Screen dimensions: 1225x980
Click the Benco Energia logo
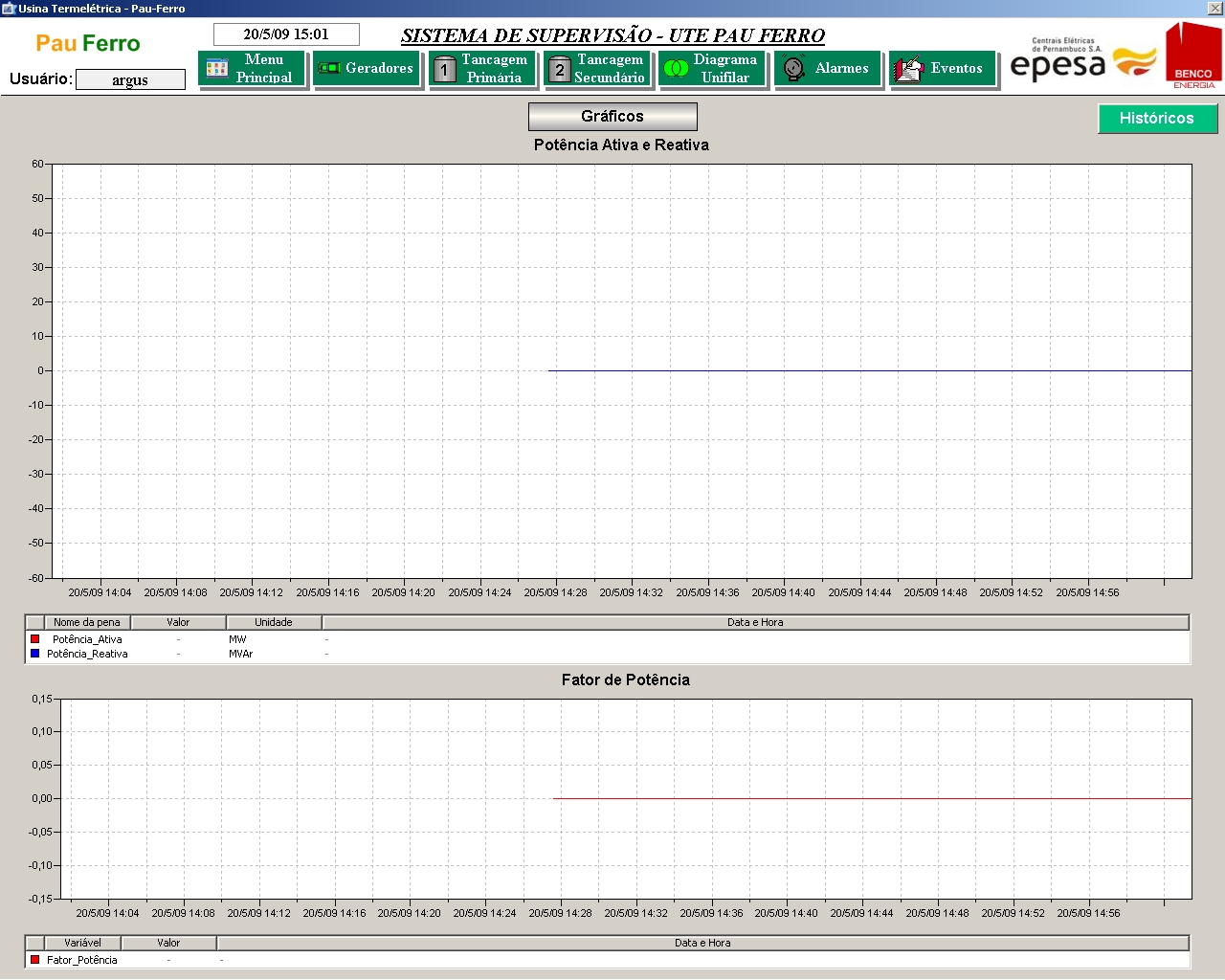[1193, 56]
